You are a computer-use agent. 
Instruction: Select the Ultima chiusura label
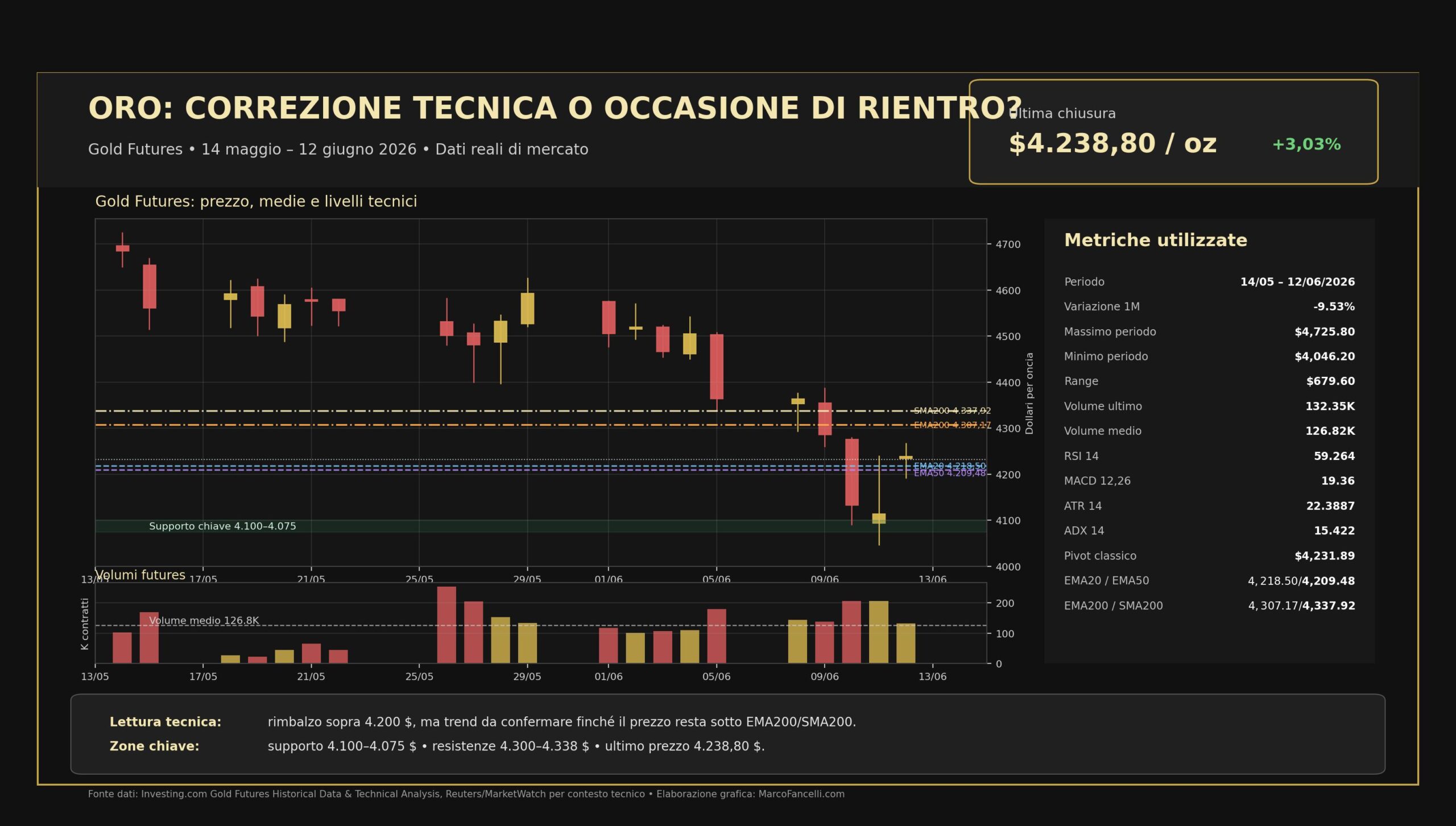coord(1062,113)
